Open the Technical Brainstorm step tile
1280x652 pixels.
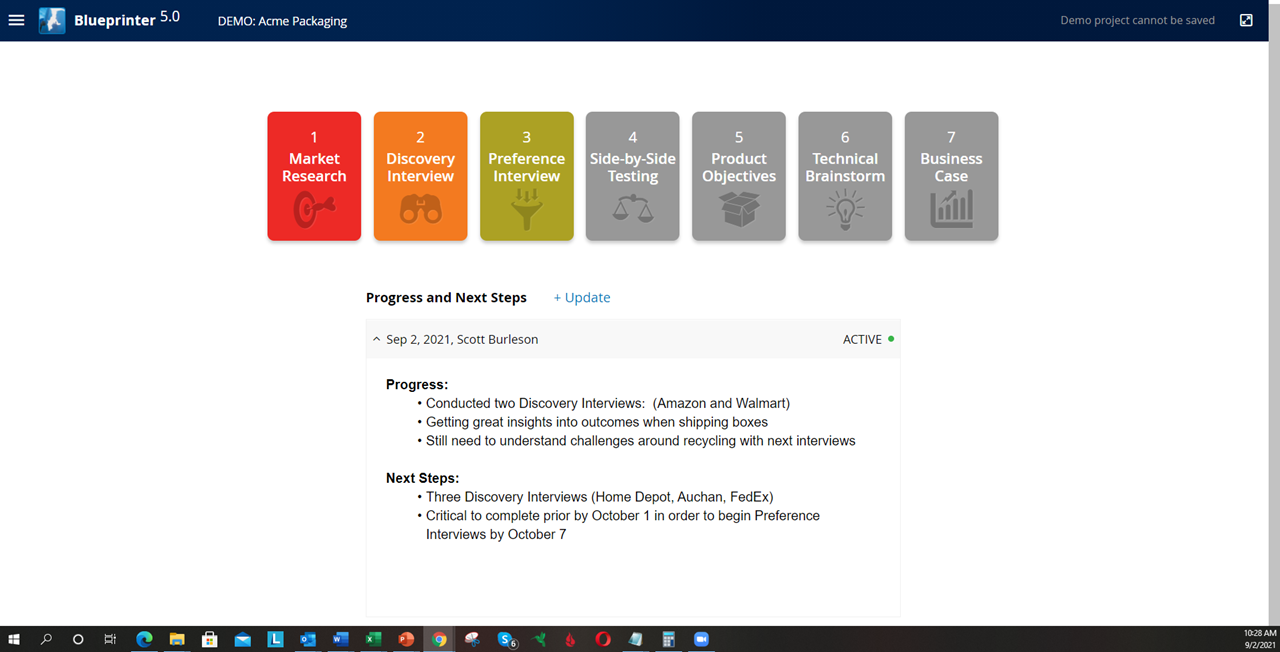coord(845,176)
